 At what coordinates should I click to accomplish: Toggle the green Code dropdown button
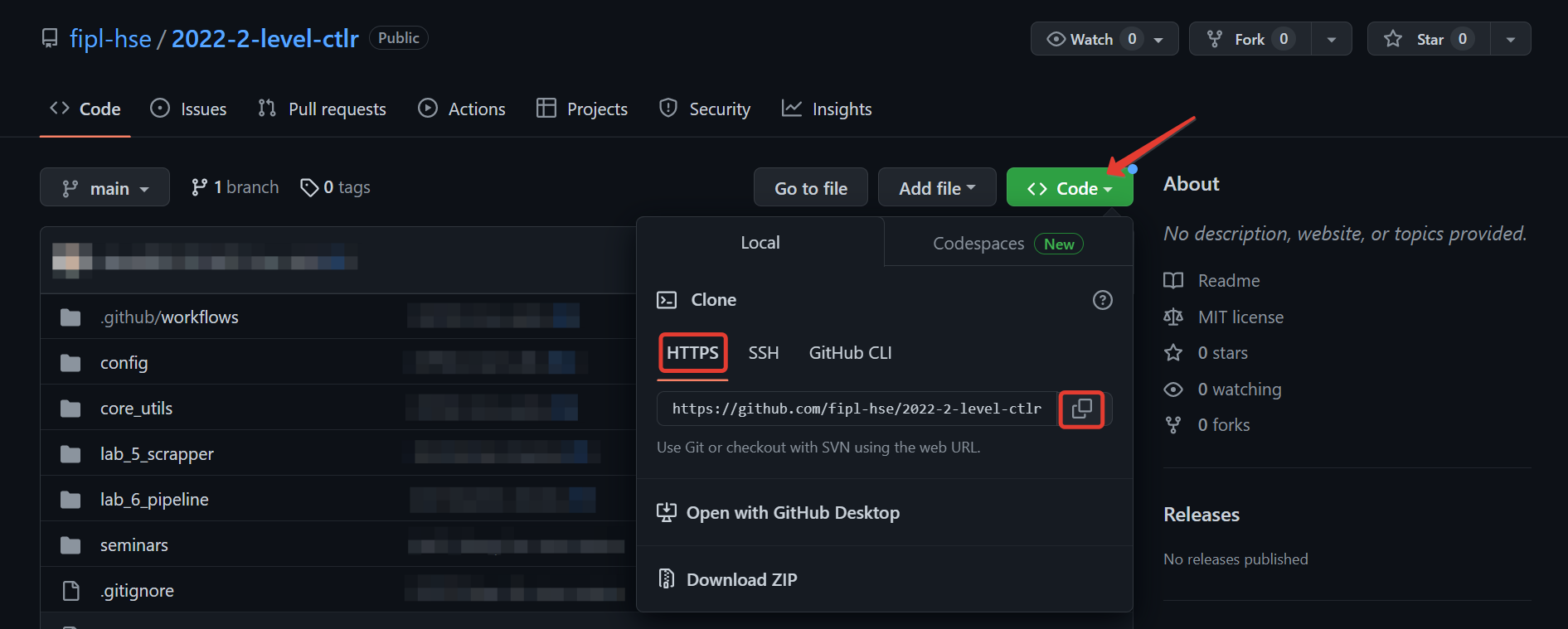[1070, 188]
